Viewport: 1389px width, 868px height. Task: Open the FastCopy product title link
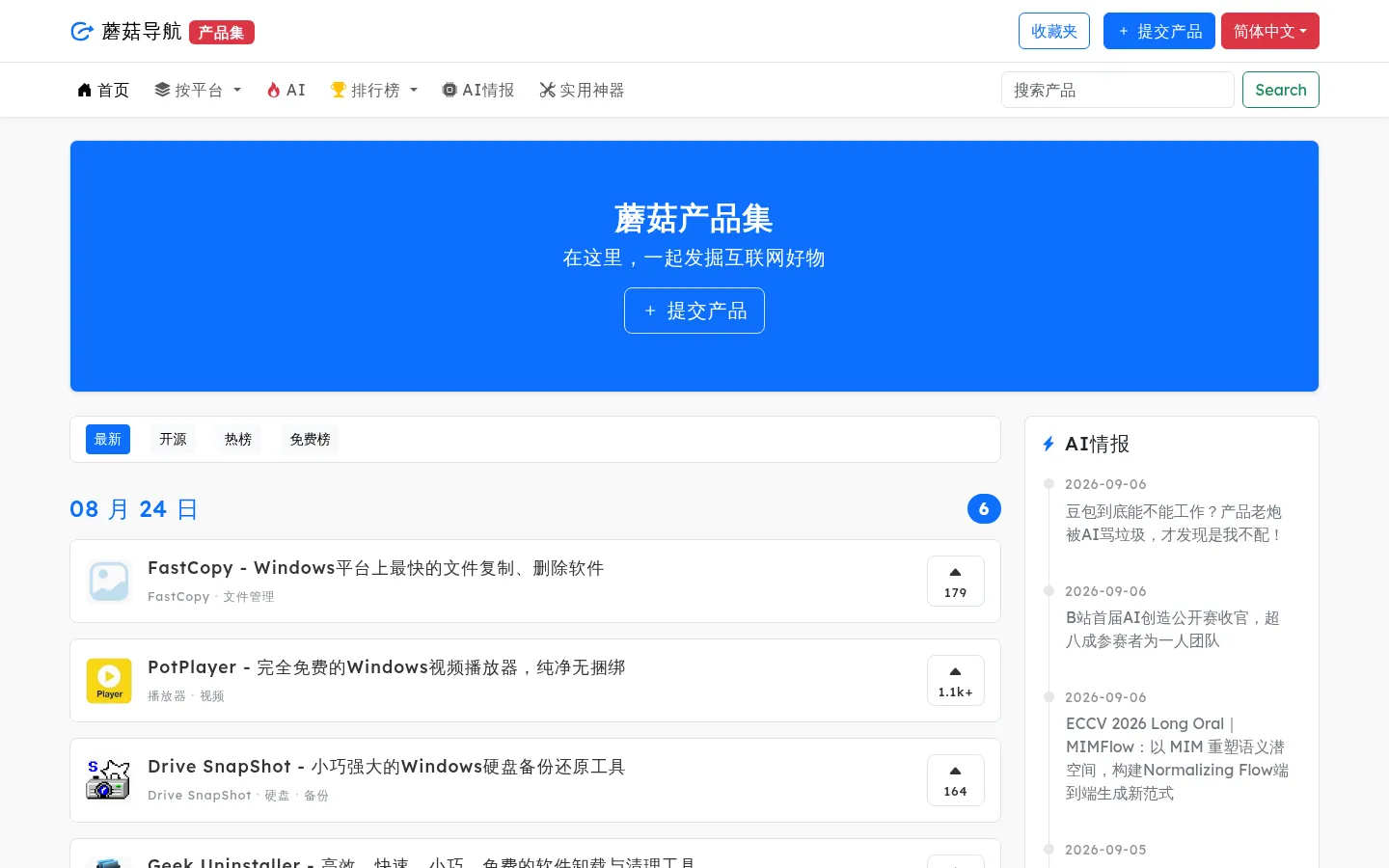376,568
